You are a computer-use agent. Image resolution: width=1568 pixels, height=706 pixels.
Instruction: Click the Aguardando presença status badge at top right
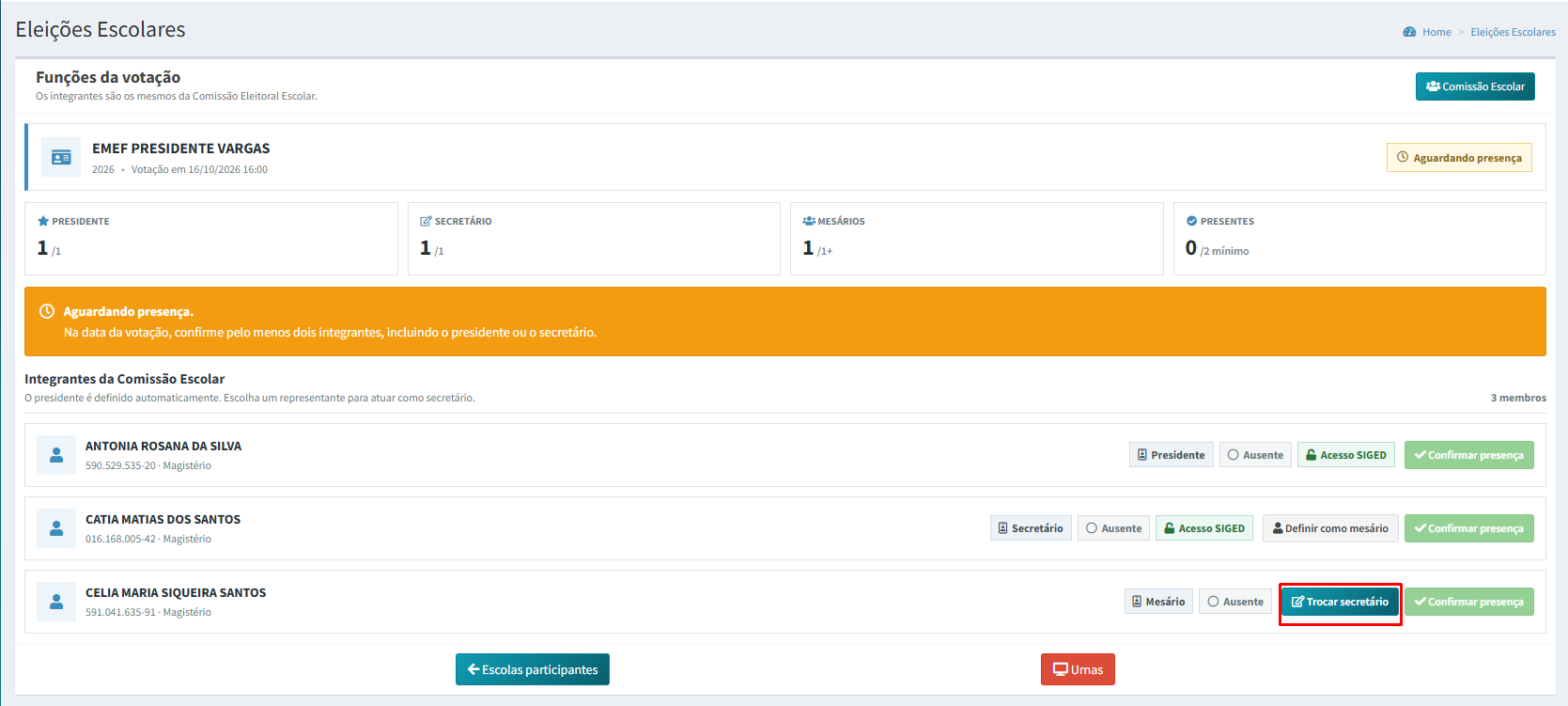click(1459, 158)
